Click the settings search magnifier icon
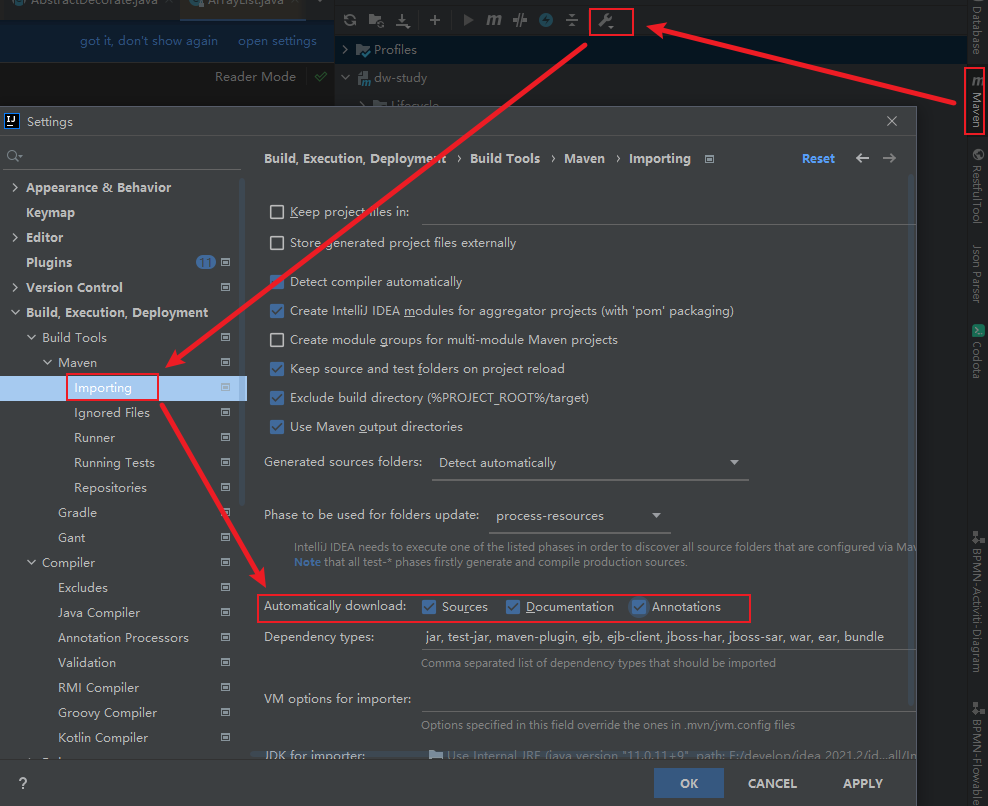Screen dimensions: 988x806 click(14, 156)
